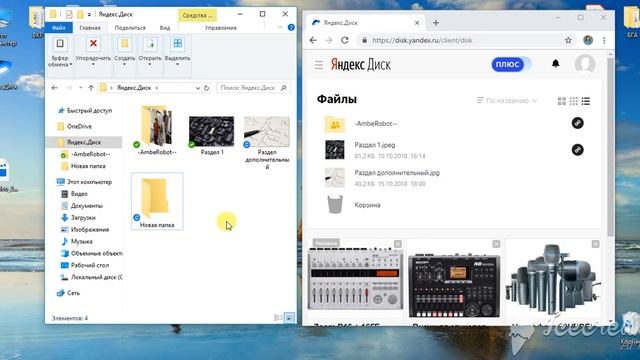Switch Explorer to large icons view

[x=289, y=318]
